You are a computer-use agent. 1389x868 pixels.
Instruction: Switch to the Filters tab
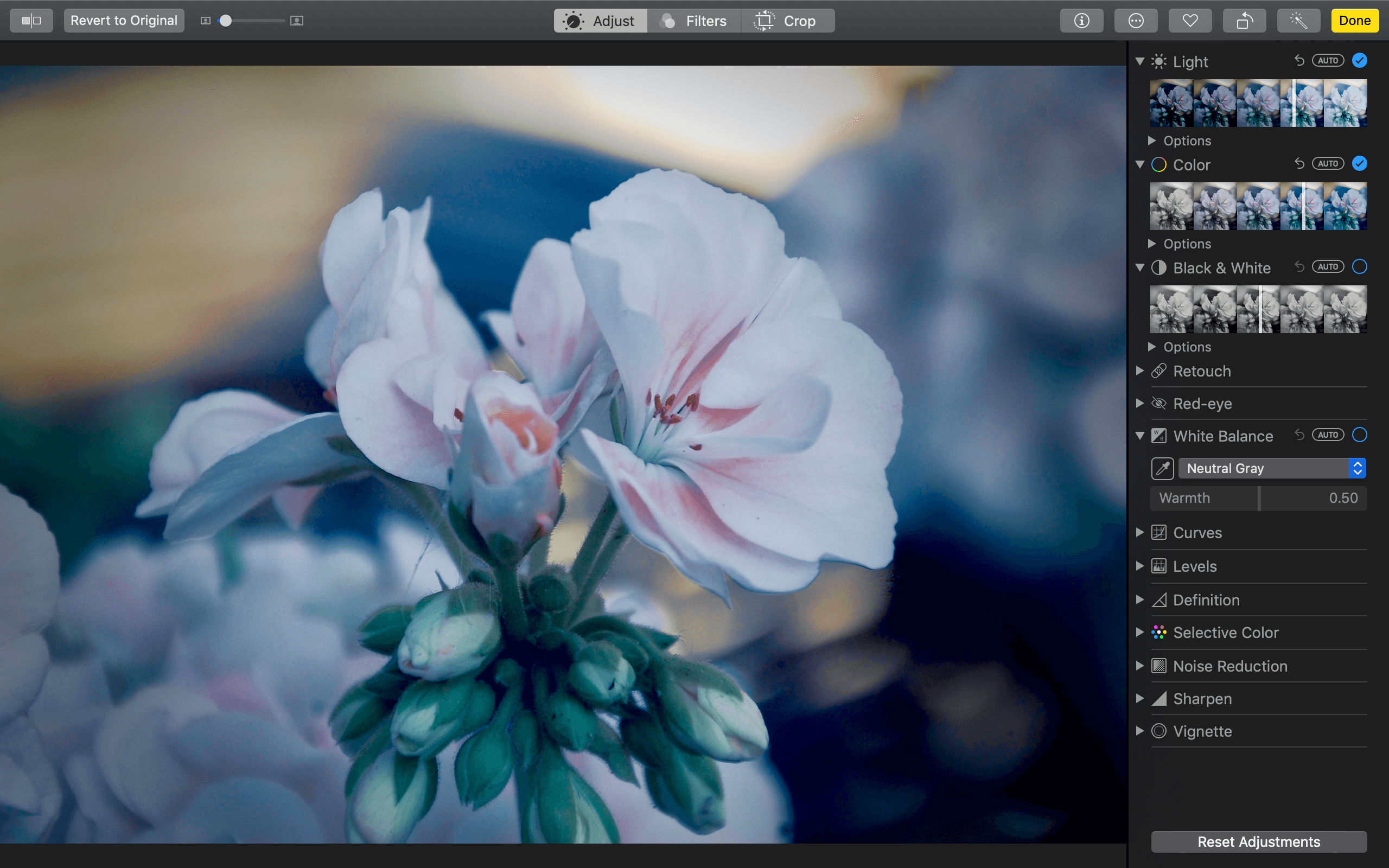(x=694, y=21)
